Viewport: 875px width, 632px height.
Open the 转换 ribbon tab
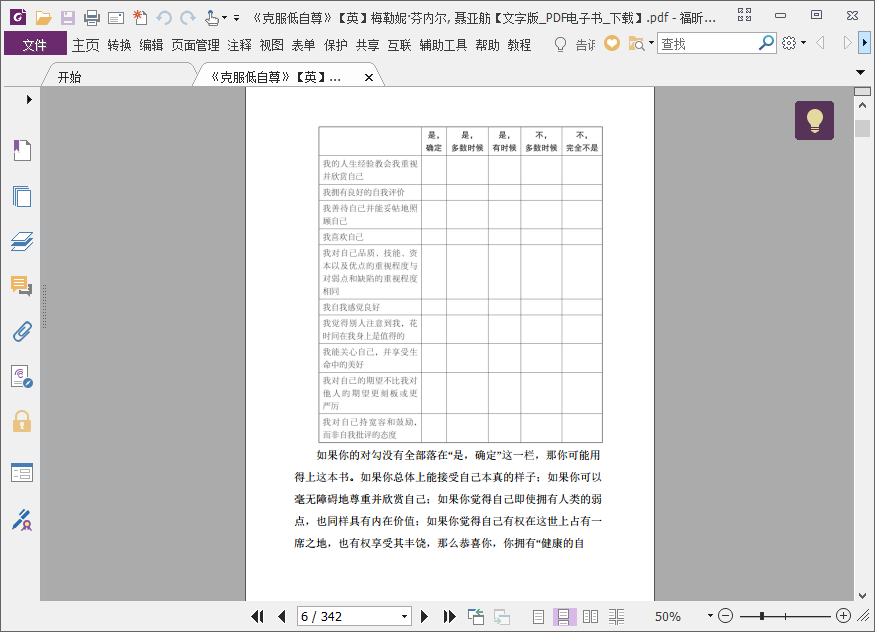(x=119, y=45)
